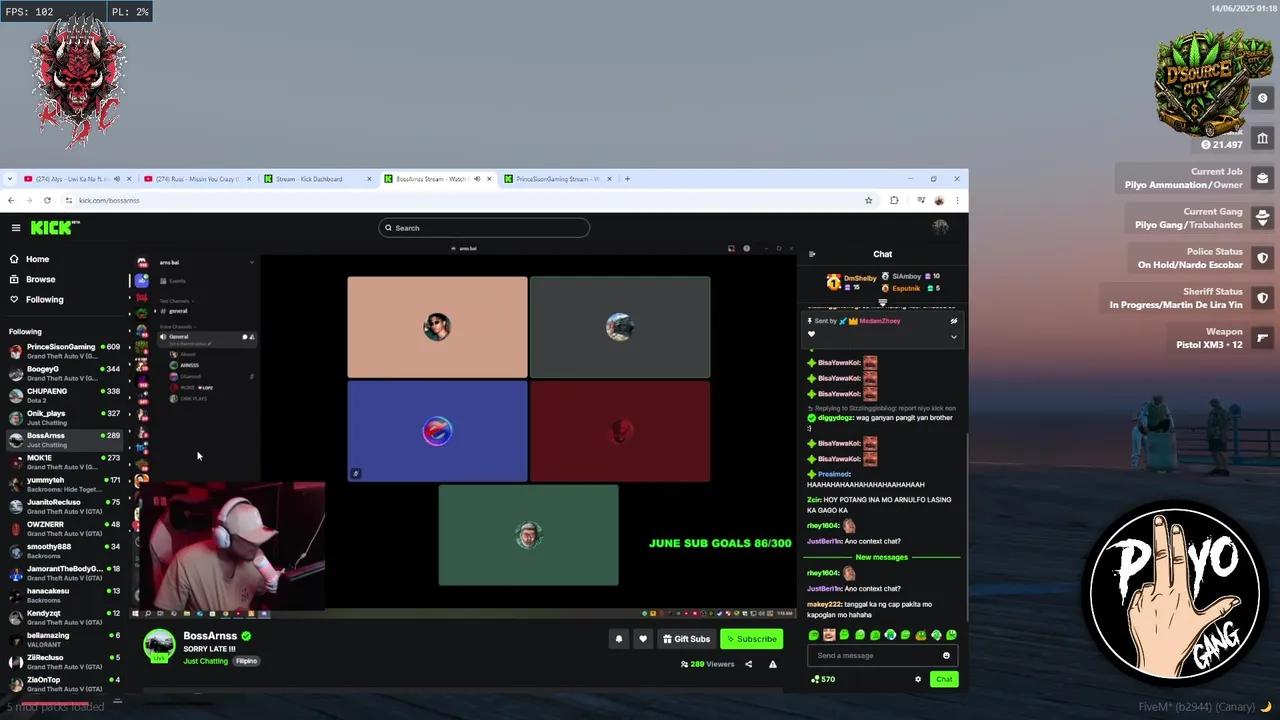Open browser extensions puzzle icon
Screen dimensions: 1280x720
894,200
